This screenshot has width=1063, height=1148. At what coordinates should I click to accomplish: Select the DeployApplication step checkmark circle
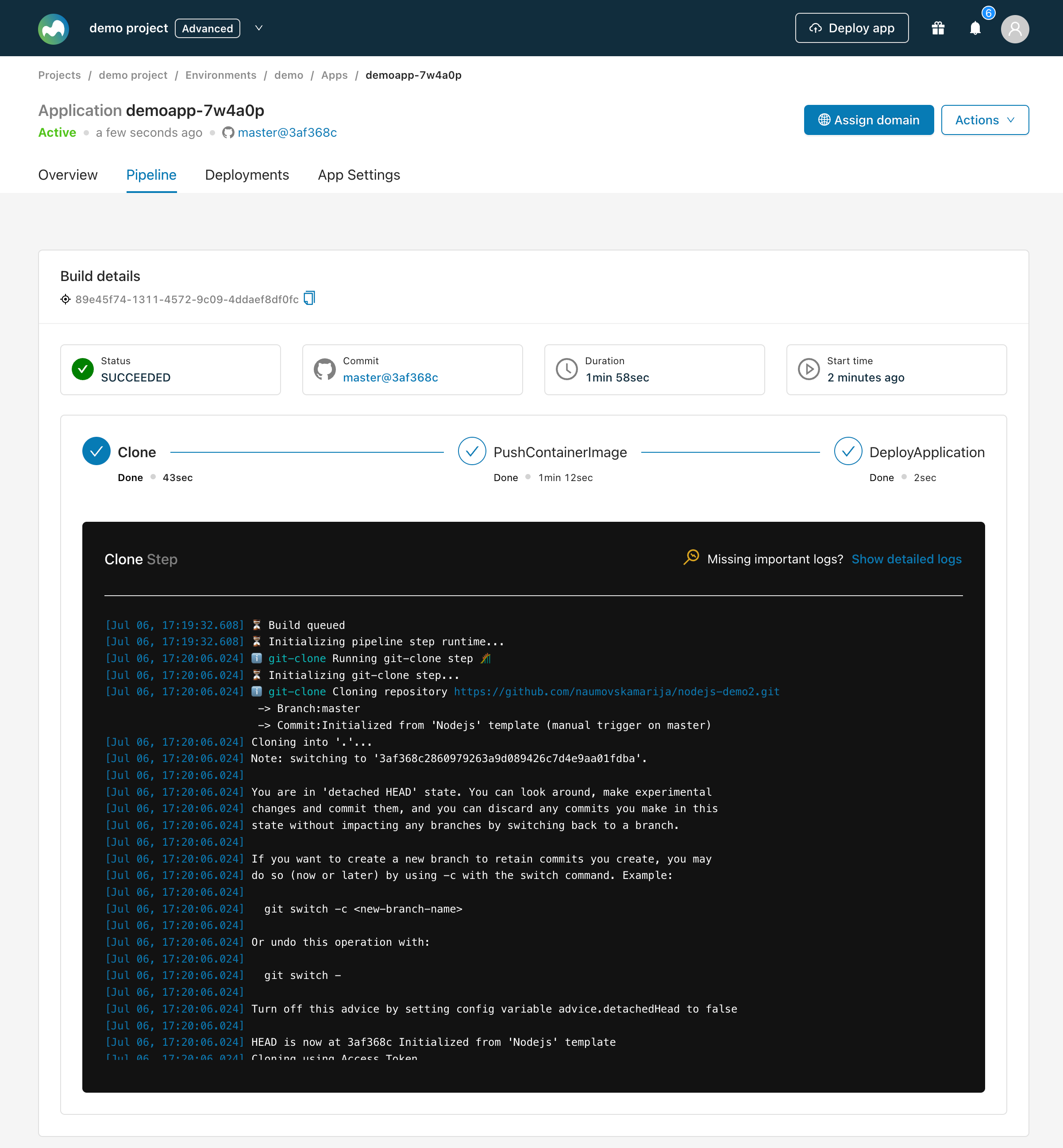click(x=848, y=451)
